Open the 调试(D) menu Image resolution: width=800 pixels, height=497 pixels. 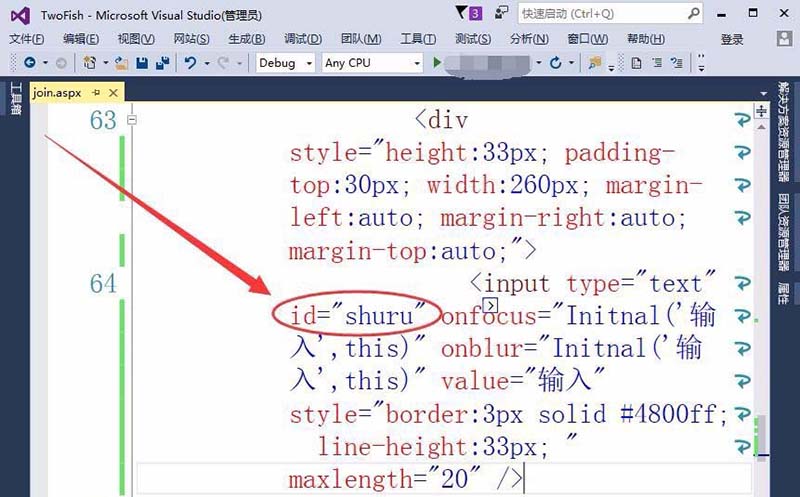303,39
